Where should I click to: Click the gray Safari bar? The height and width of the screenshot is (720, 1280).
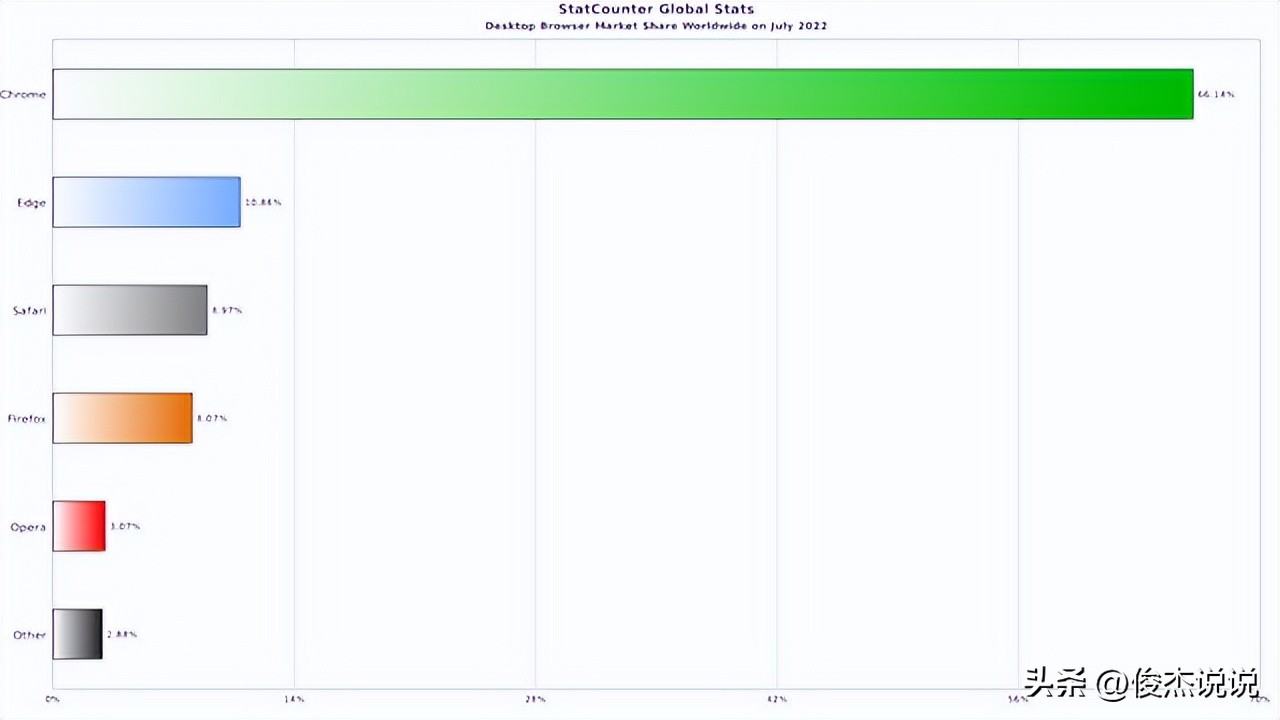coord(130,310)
